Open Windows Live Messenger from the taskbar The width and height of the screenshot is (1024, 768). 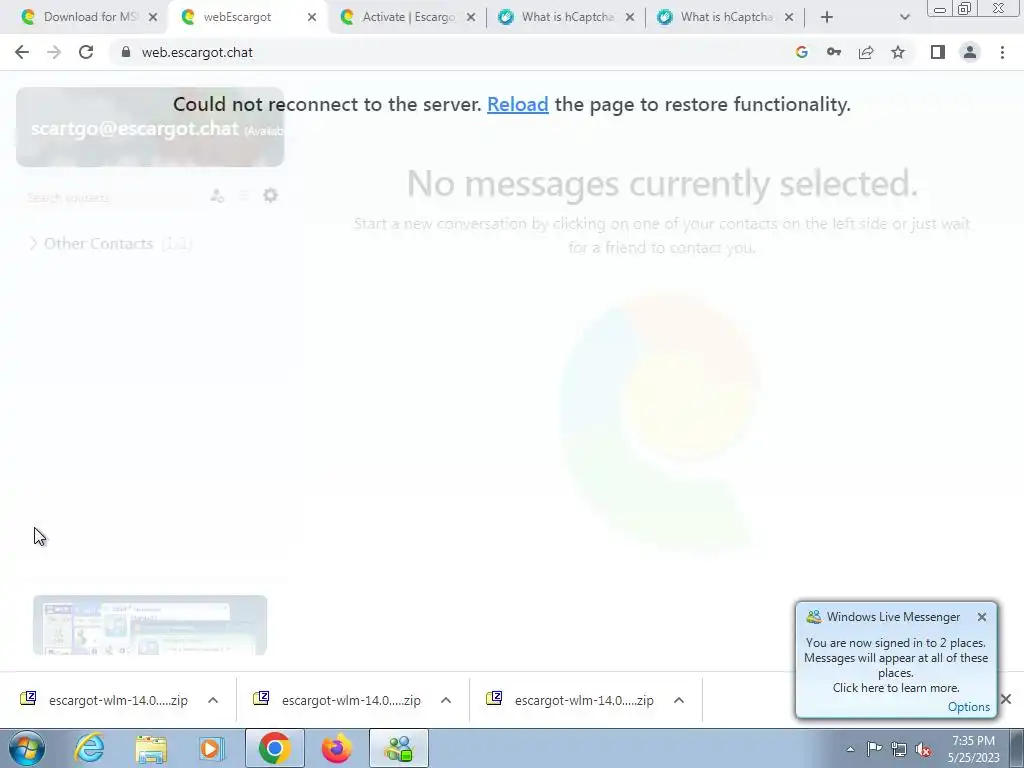coord(399,748)
